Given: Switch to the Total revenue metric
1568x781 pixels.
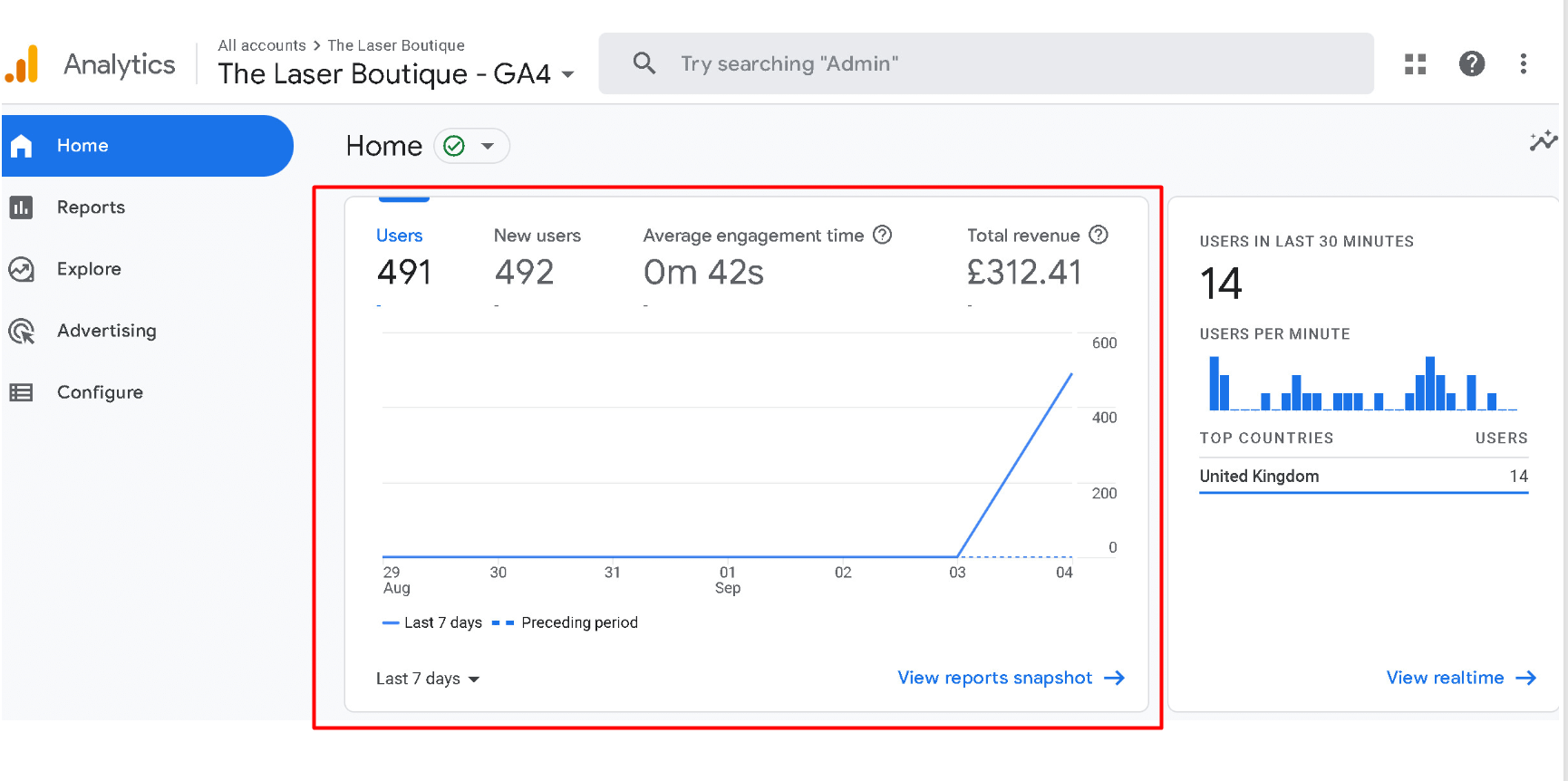Looking at the screenshot, I should click(1022, 236).
